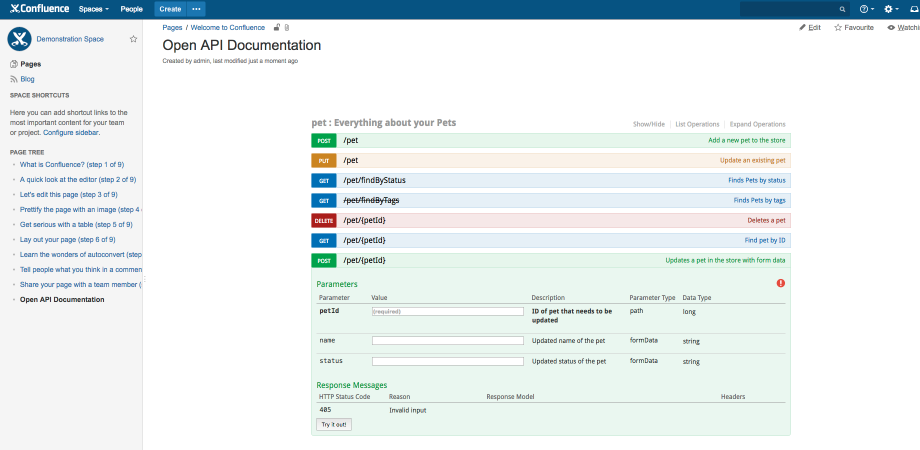Focus the status parameter value field

[x=448, y=361]
